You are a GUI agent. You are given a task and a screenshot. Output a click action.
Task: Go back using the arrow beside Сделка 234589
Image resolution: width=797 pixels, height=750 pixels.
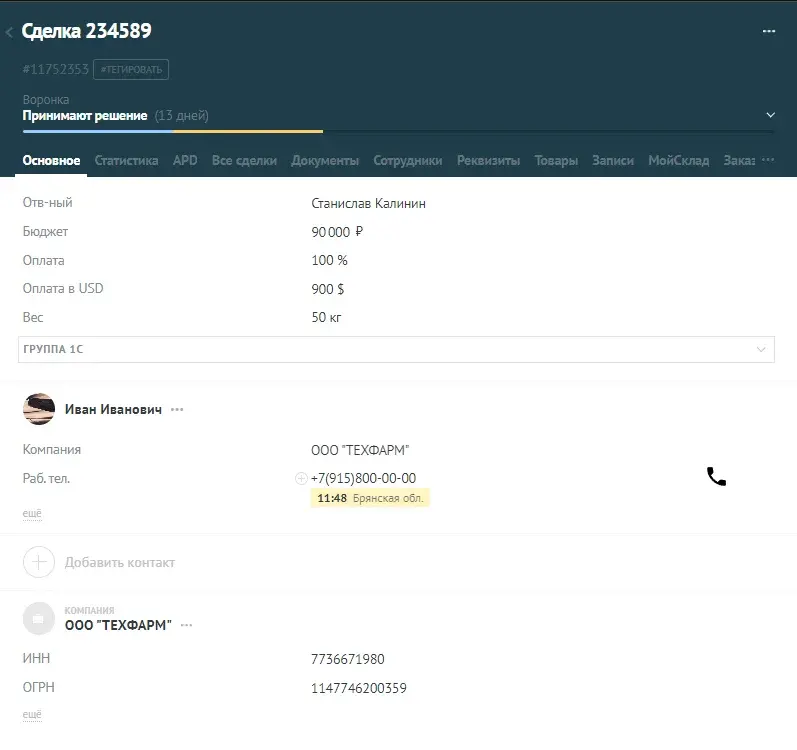pyautogui.click(x=9, y=32)
